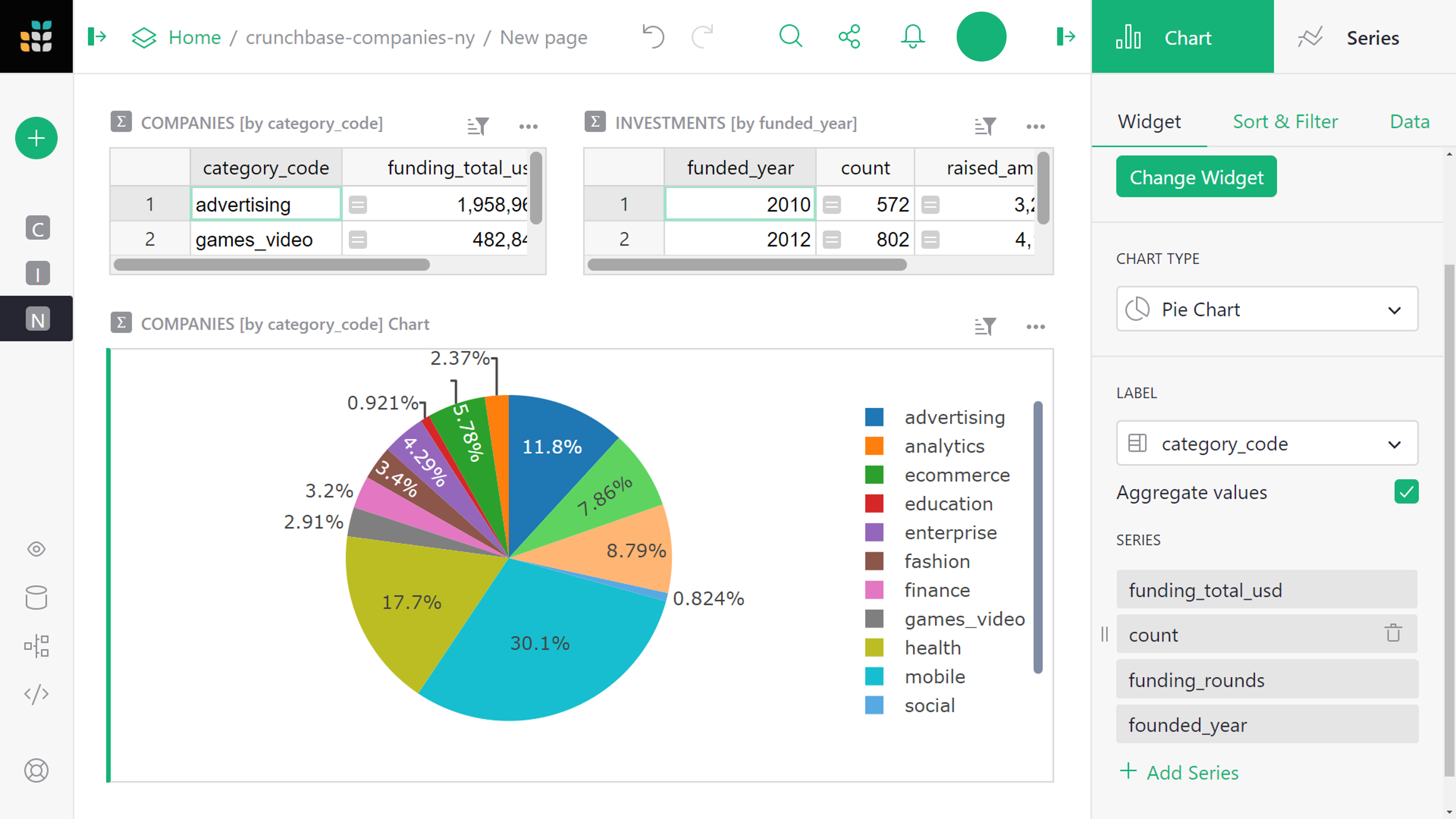Switch to the Sort & Filter tab
Image resolution: width=1456 pixels, height=819 pixels.
(1285, 121)
